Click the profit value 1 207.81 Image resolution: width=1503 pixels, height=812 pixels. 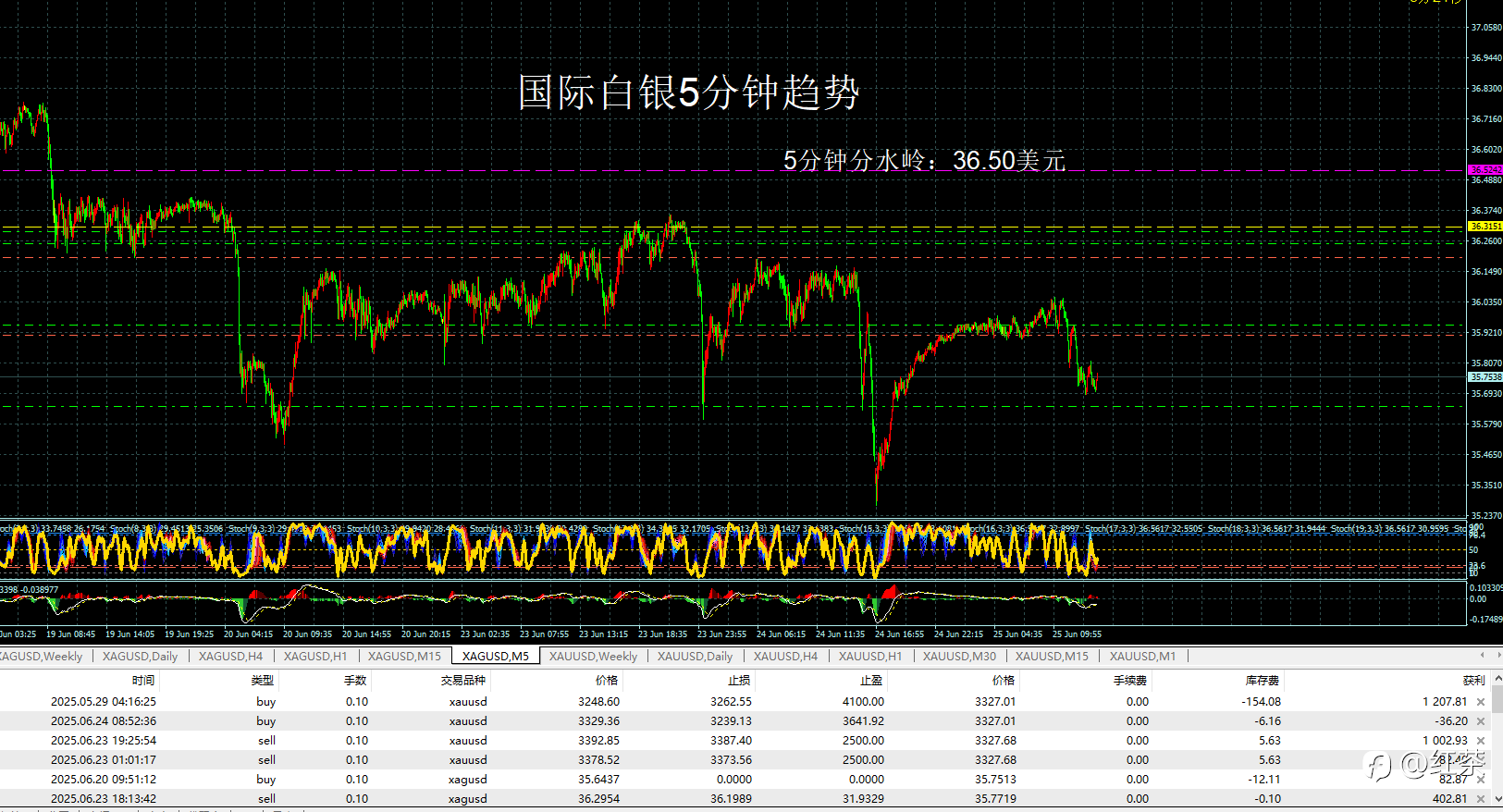[1445, 702]
